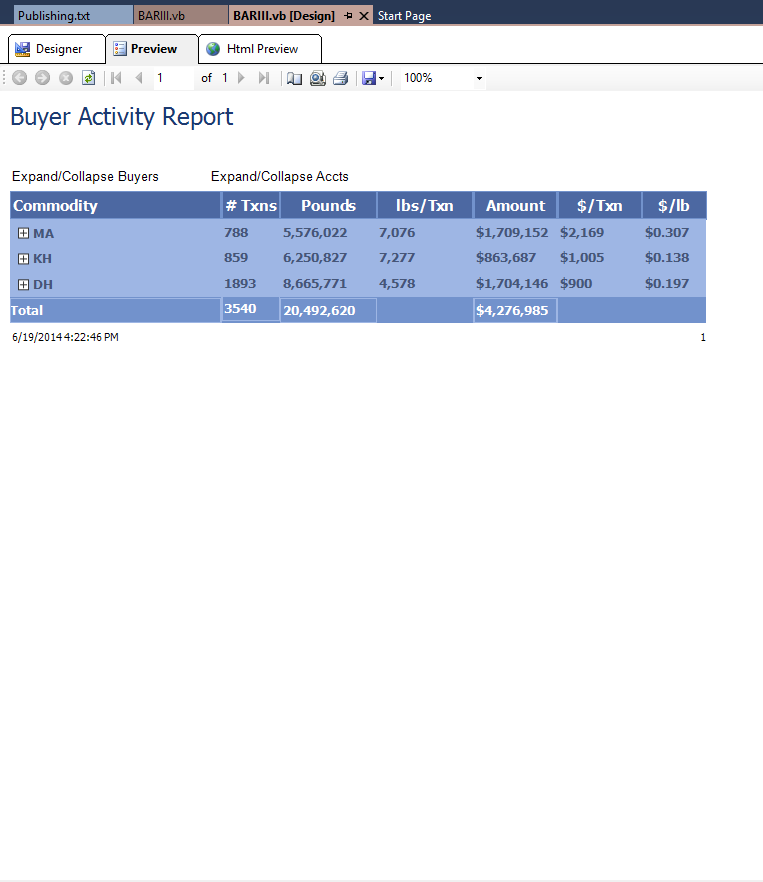Image resolution: width=763 pixels, height=882 pixels.
Task: Click the $900 per transaction cell
Action: point(576,284)
